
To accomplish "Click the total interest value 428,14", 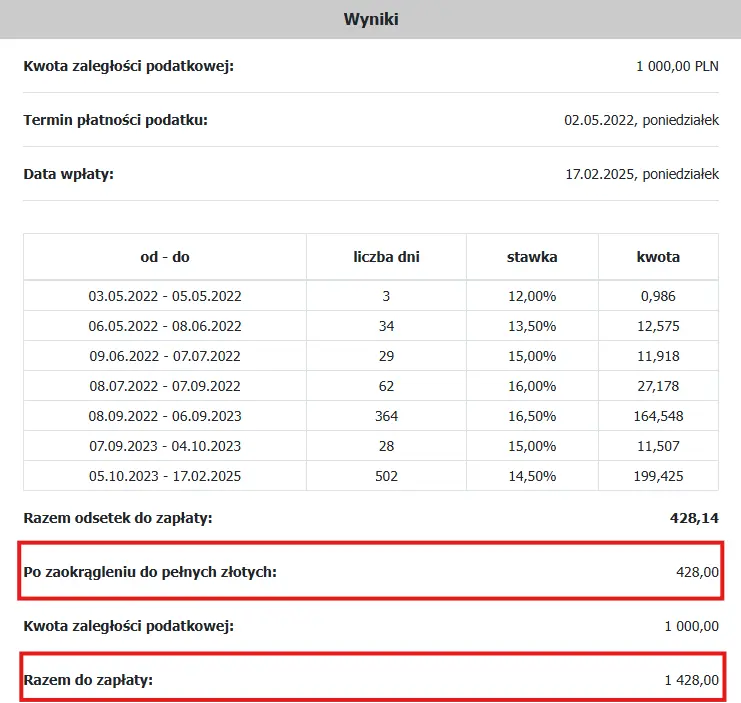I will pyautogui.click(x=694, y=518).
